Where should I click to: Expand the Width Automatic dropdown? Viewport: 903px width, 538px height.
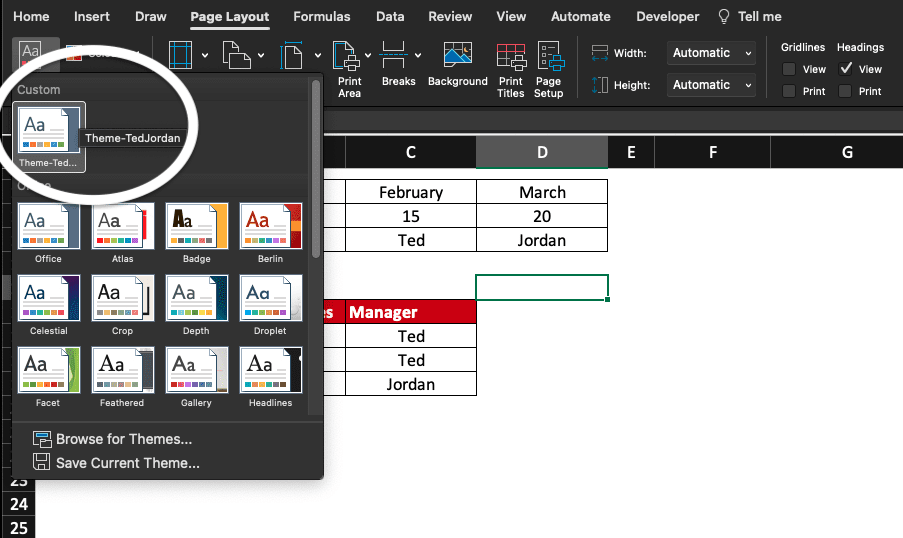tap(714, 53)
